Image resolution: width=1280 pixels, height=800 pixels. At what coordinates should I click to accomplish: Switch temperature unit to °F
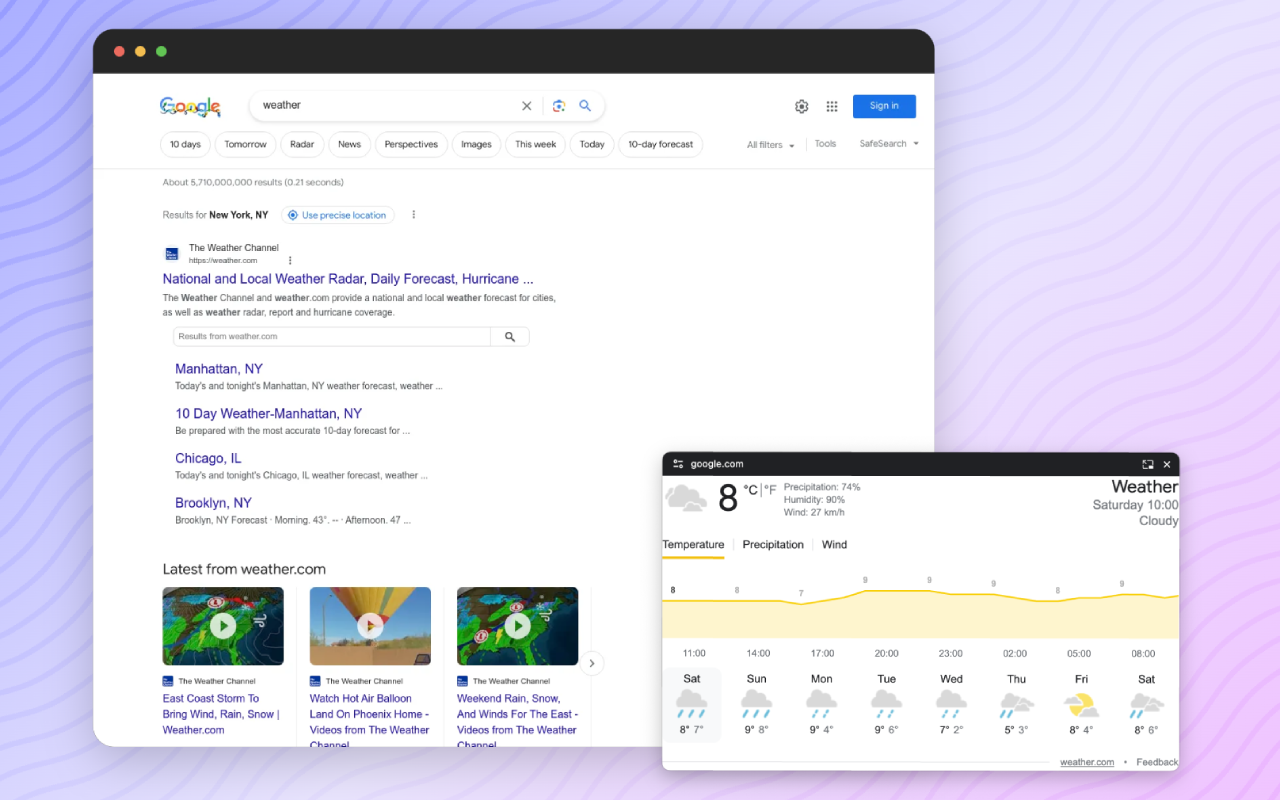[x=771, y=490]
